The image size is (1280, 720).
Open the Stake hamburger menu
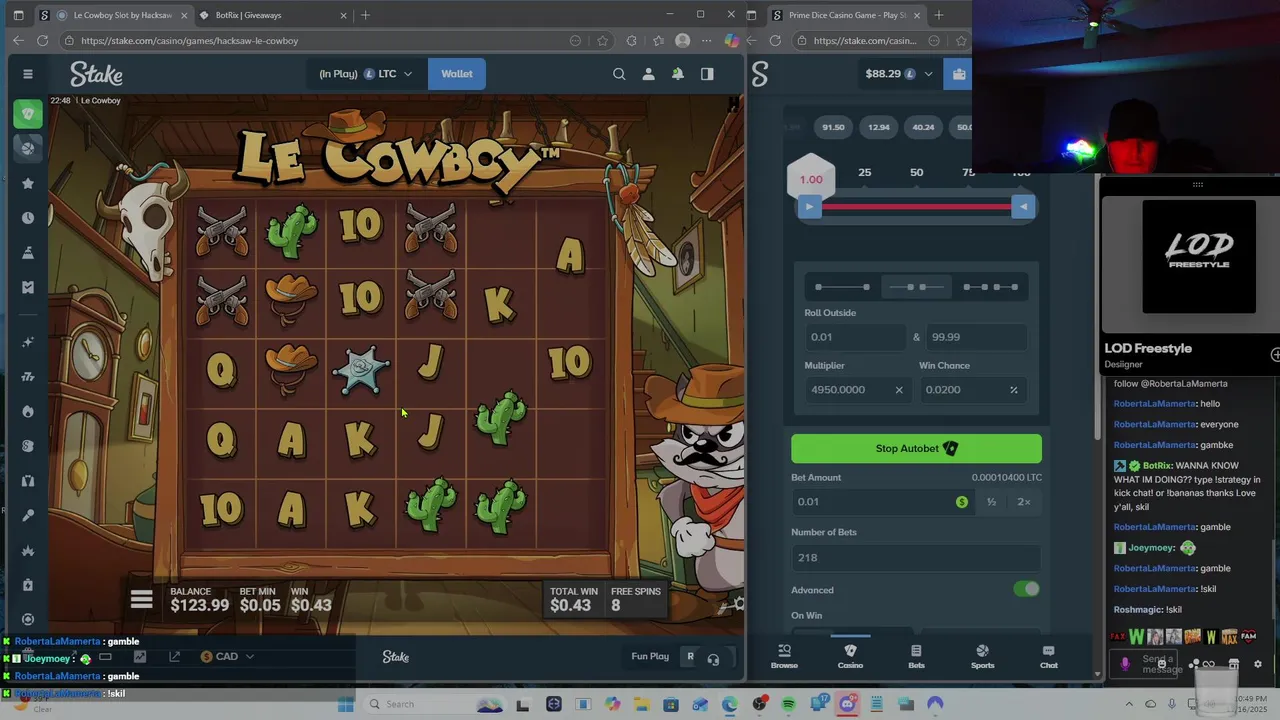[x=28, y=74]
